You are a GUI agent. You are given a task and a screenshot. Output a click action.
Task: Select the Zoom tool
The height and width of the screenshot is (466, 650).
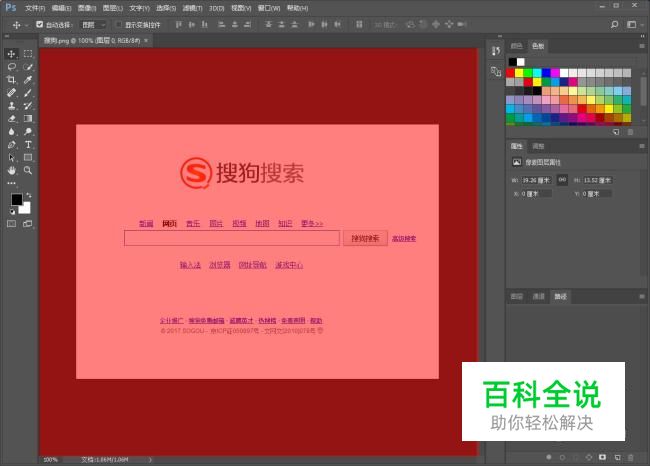point(28,170)
